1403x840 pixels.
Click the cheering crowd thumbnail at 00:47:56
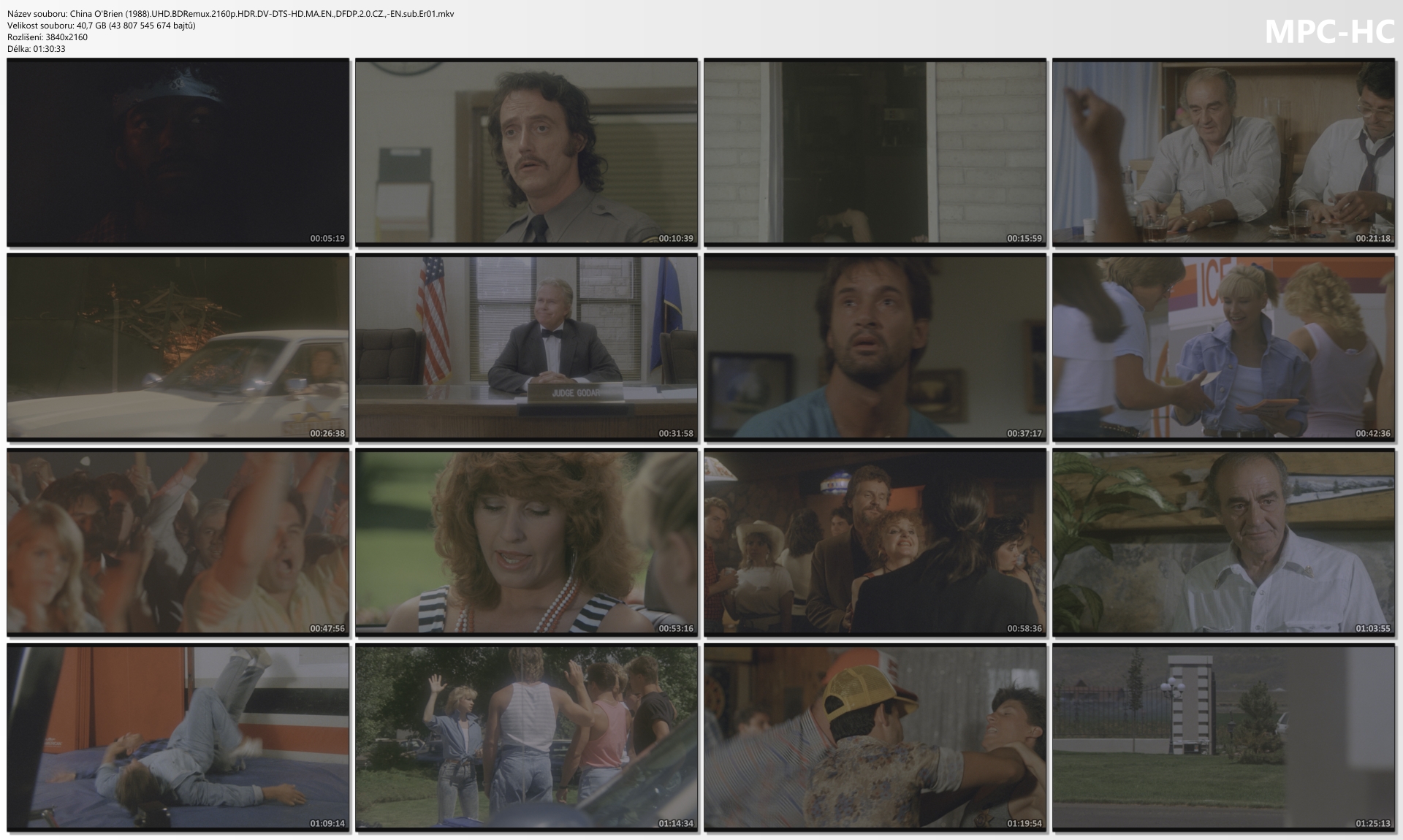click(x=178, y=542)
